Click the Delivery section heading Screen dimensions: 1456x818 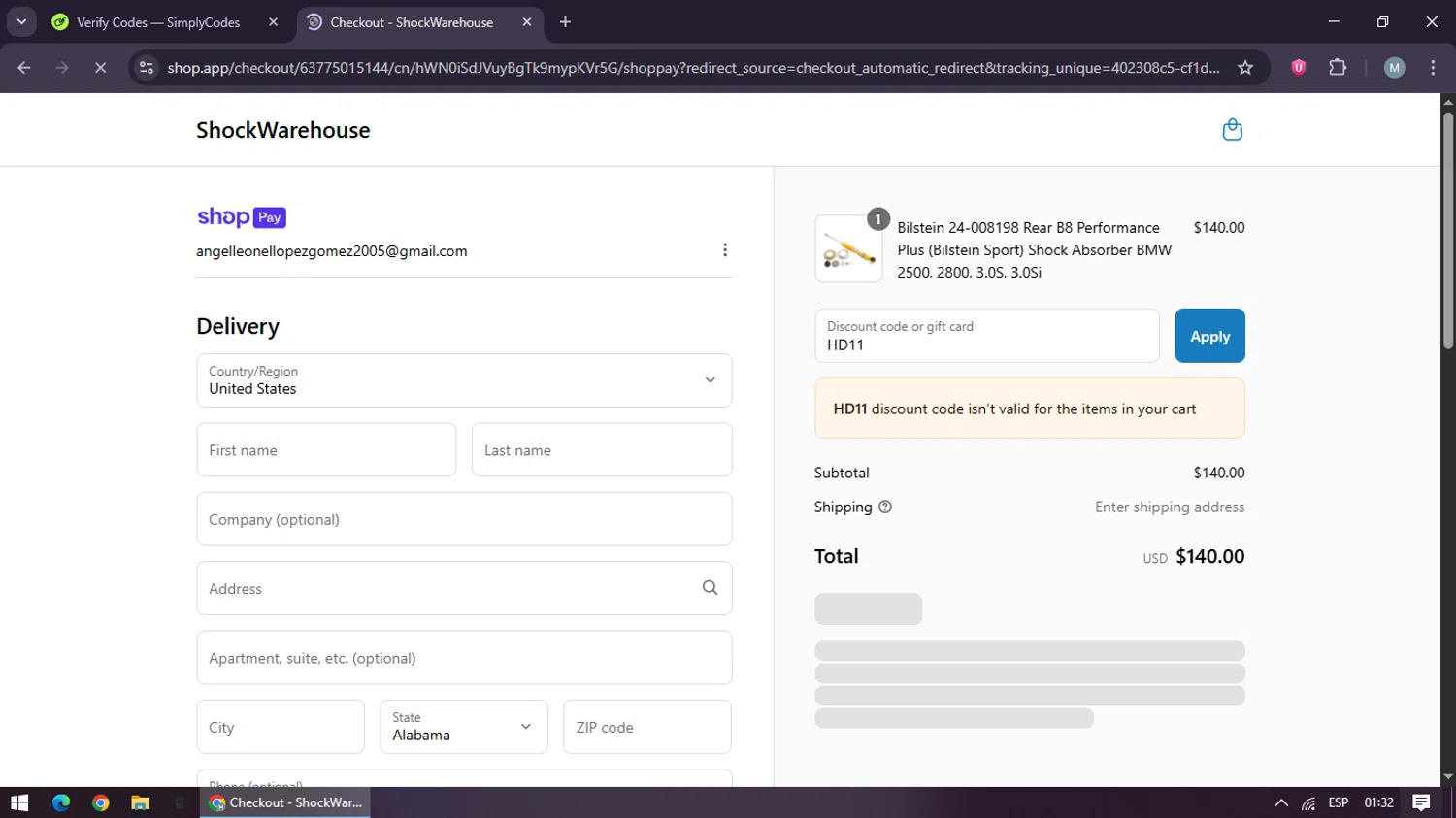(x=238, y=326)
